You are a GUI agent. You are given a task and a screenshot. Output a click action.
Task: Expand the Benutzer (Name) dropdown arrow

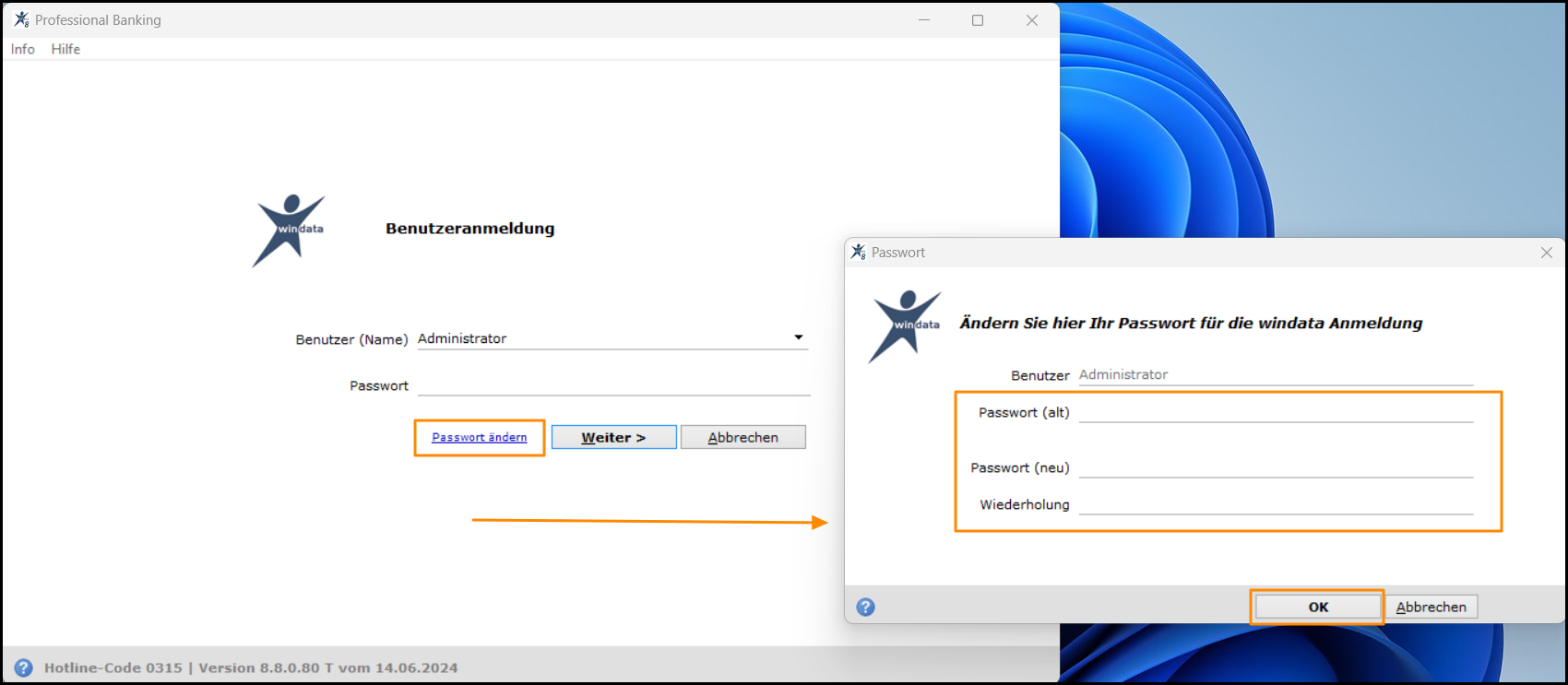pyautogui.click(x=799, y=337)
